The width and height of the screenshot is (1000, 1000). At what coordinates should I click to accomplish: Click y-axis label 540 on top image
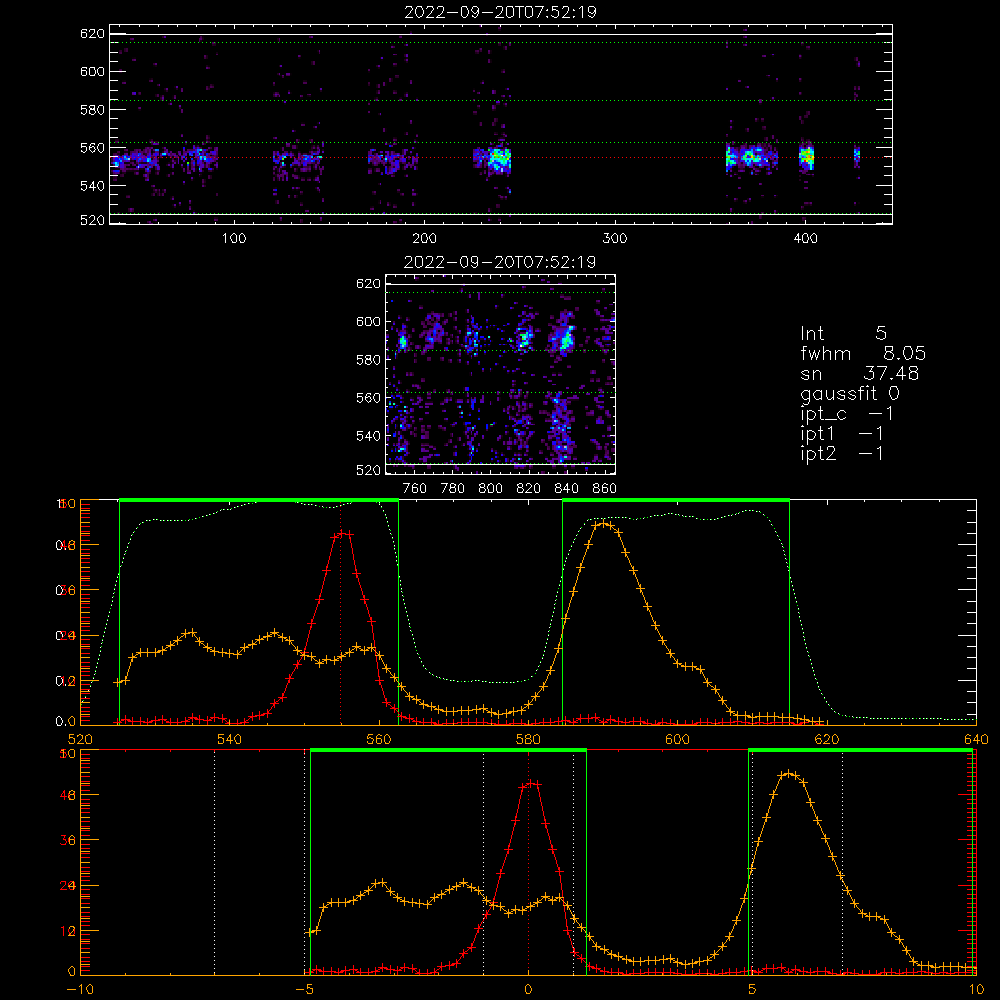pos(92,186)
